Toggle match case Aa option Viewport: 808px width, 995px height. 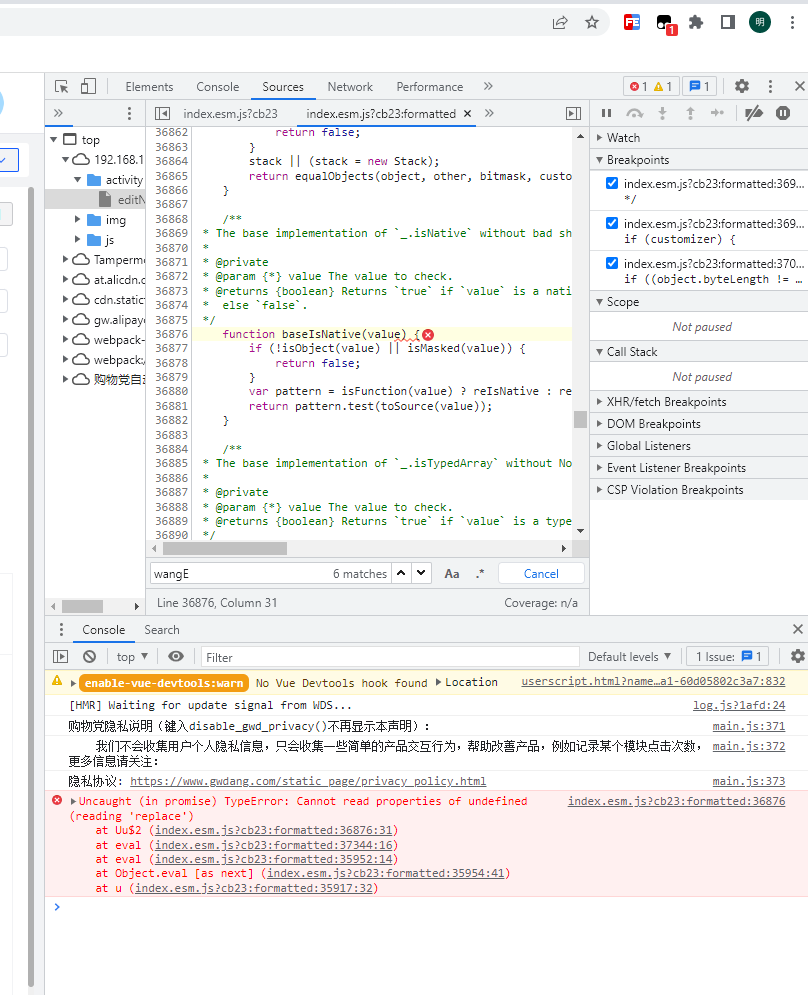pos(451,574)
